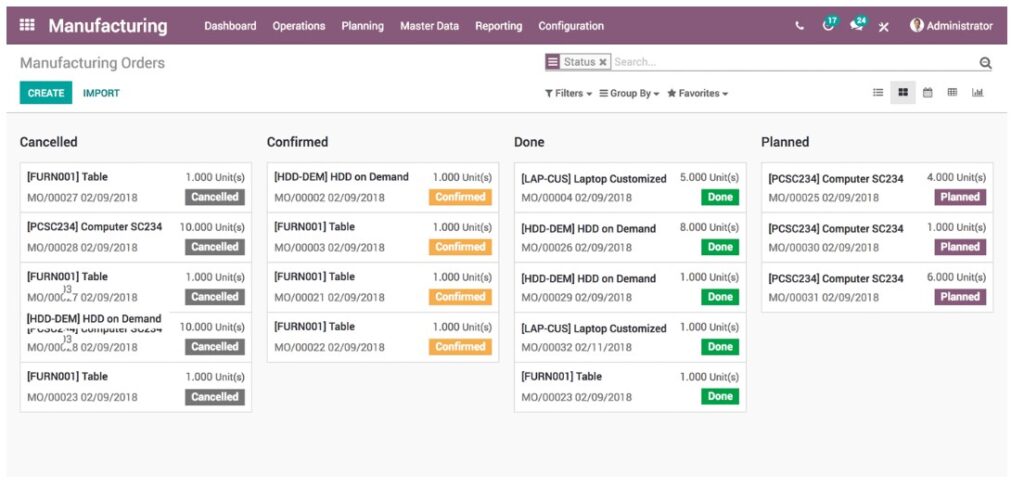Open the Master Data menu
This screenshot has width=1024, height=488.
tap(429, 26)
